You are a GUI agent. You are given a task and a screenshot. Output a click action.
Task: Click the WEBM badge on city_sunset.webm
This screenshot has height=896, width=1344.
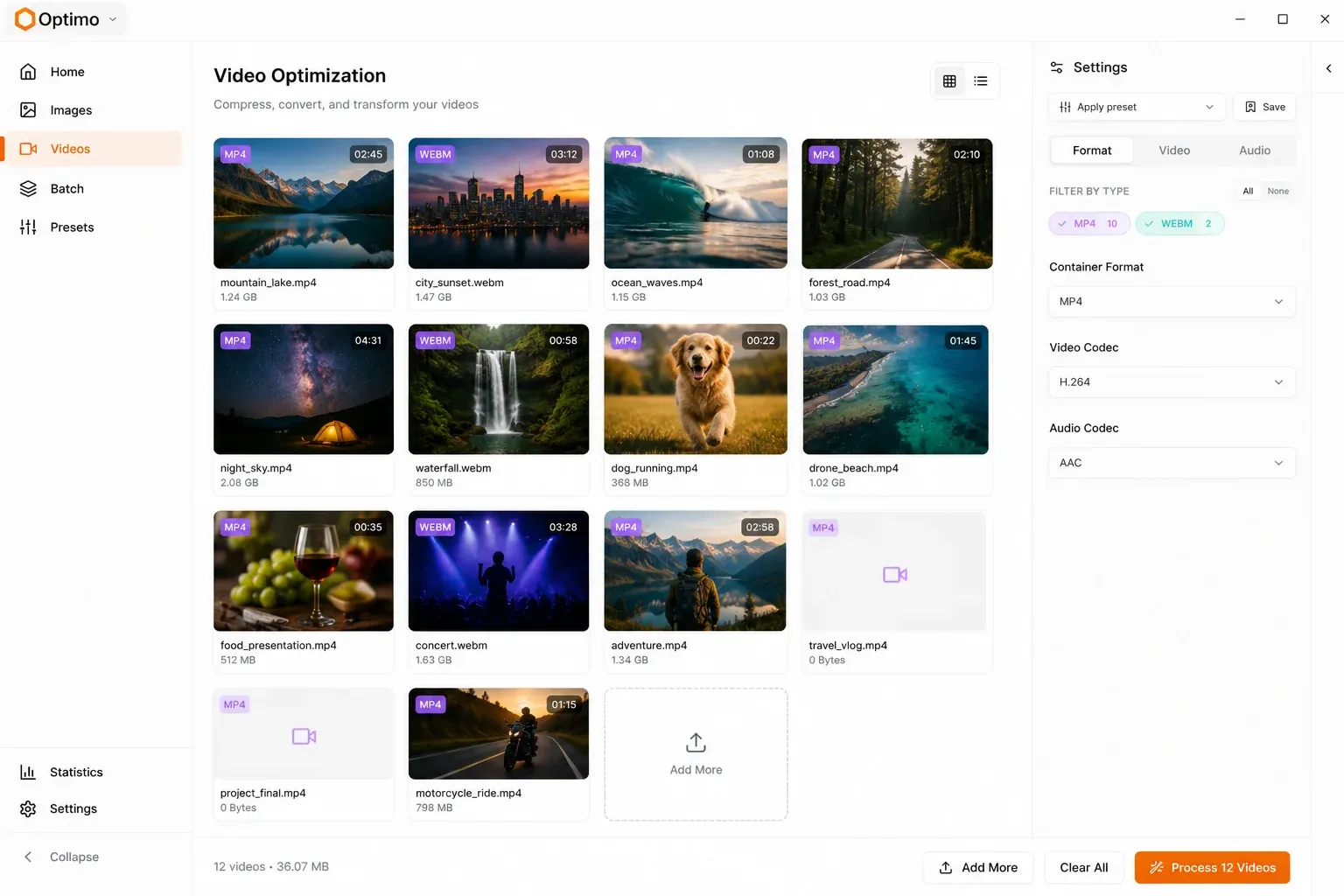[435, 155]
